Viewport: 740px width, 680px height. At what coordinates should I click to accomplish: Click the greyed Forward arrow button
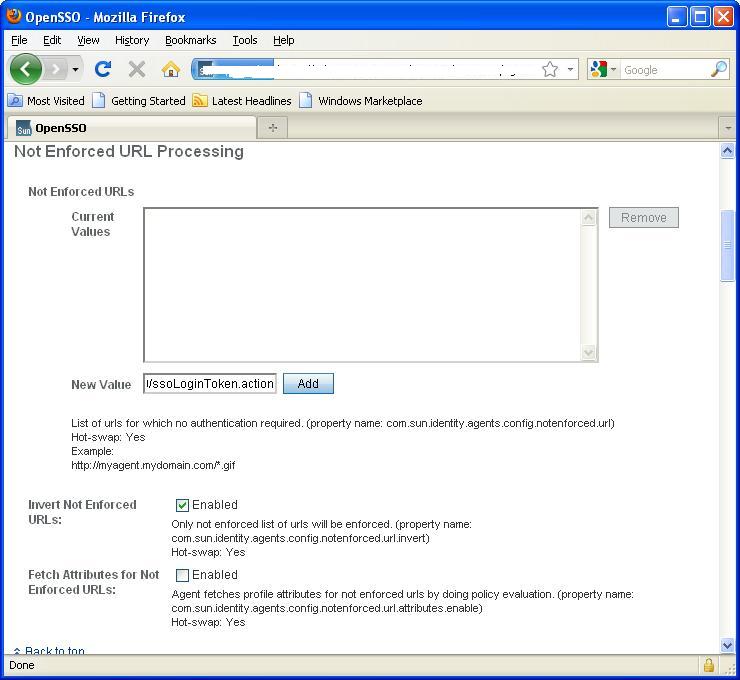(57, 70)
